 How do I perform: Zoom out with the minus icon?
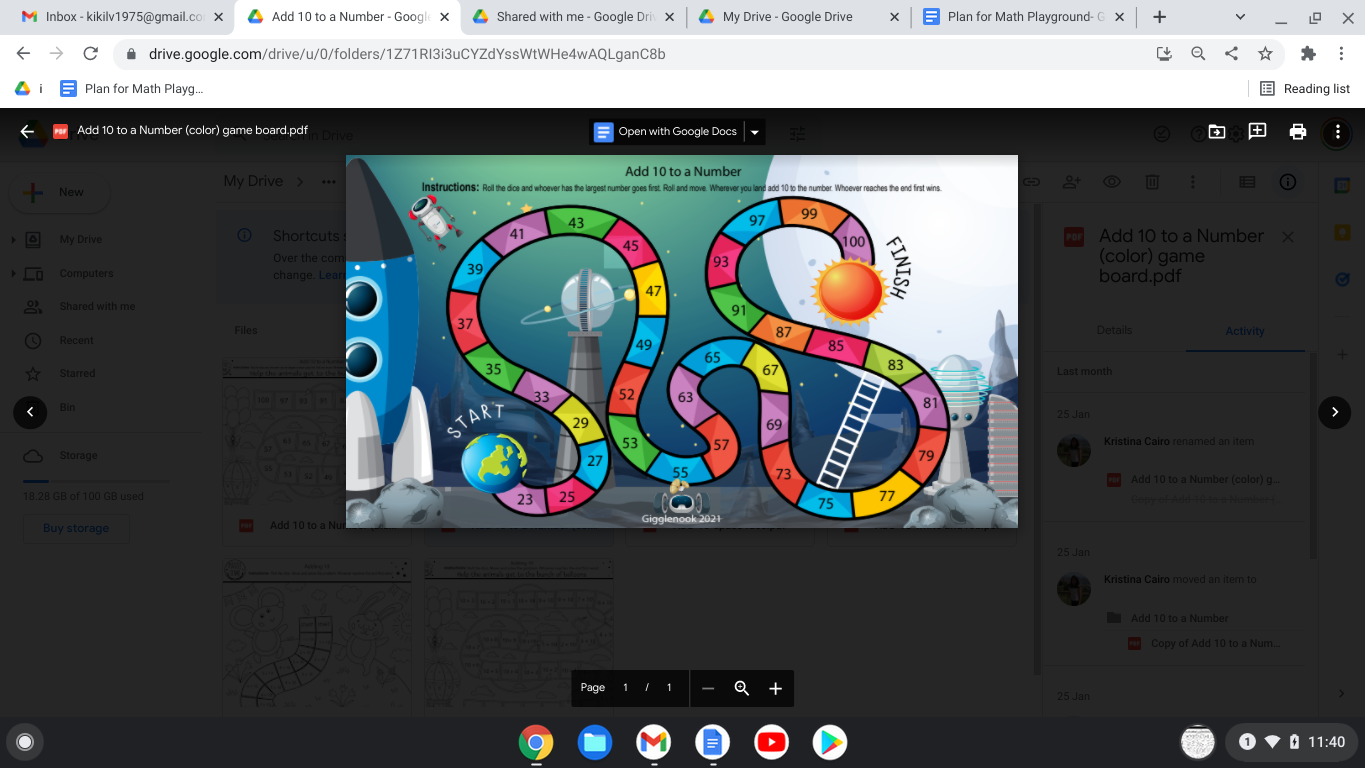(x=708, y=688)
